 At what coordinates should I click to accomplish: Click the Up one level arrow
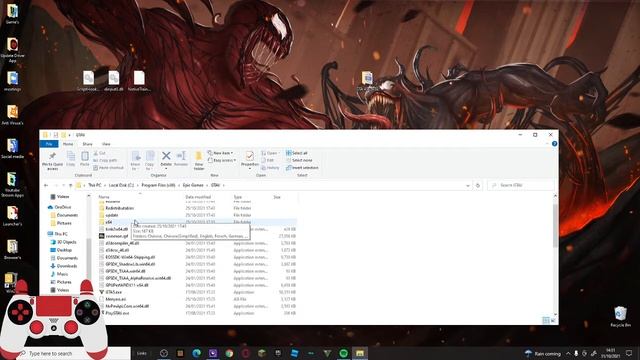point(71,185)
